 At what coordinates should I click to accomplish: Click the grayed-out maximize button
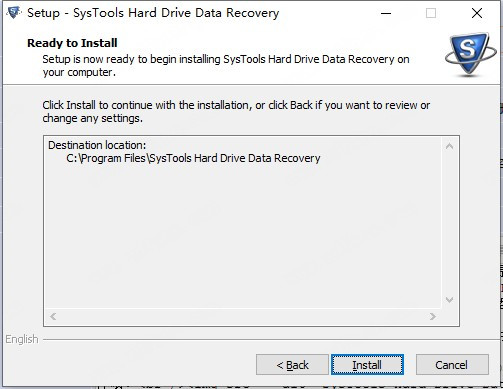pyautogui.click(x=431, y=13)
